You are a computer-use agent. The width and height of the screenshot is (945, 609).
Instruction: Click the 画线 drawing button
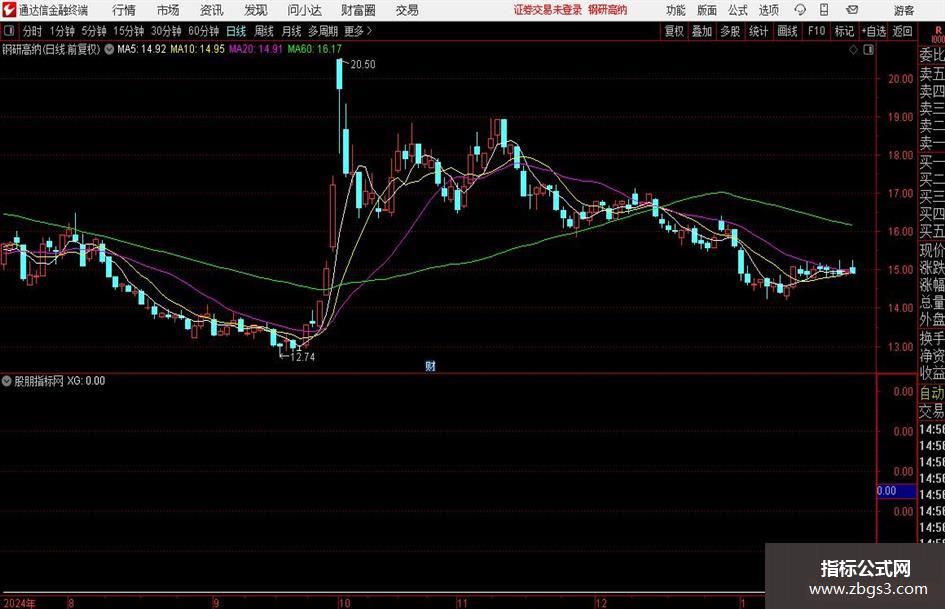787,31
